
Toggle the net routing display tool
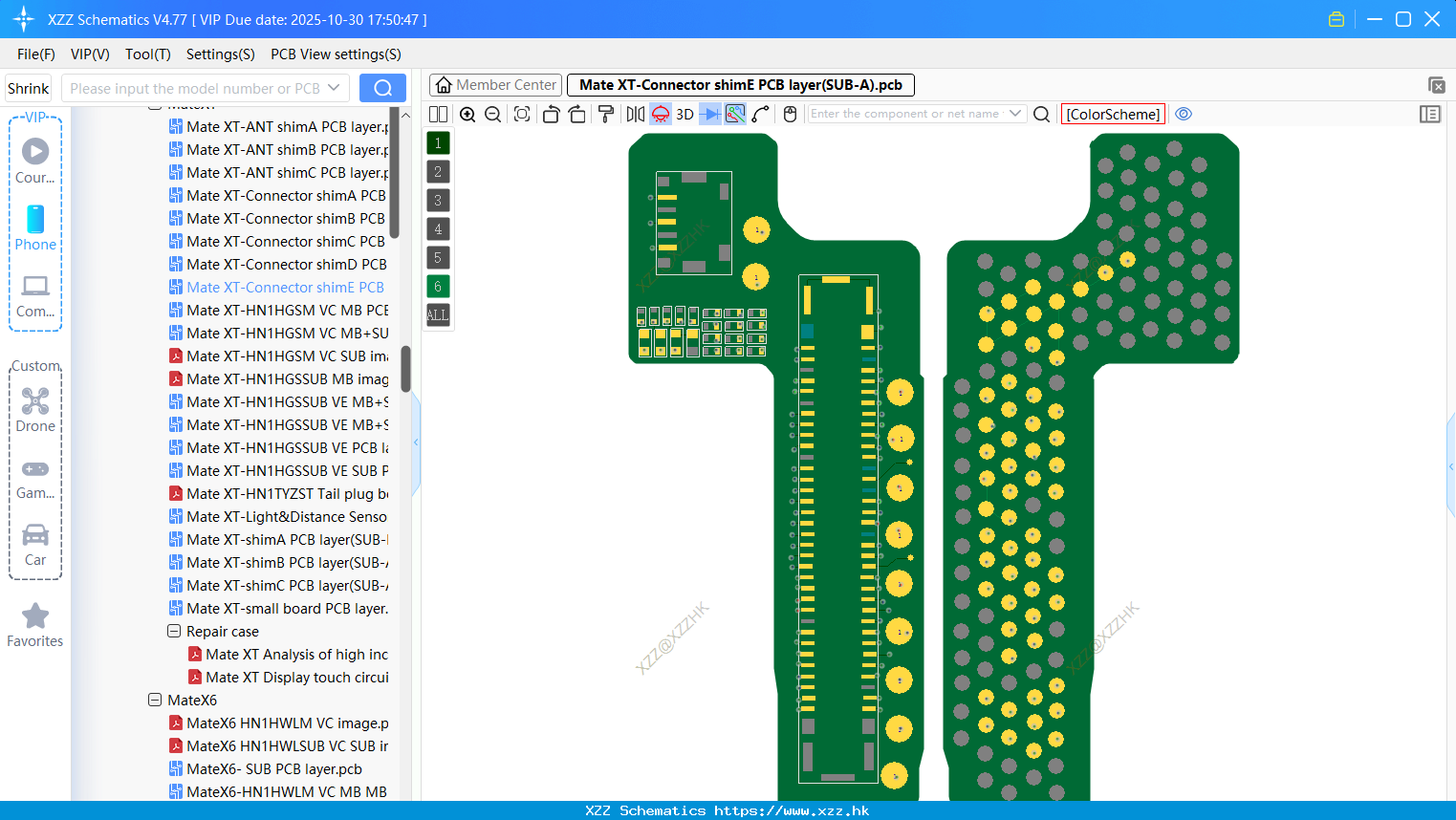point(735,114)
